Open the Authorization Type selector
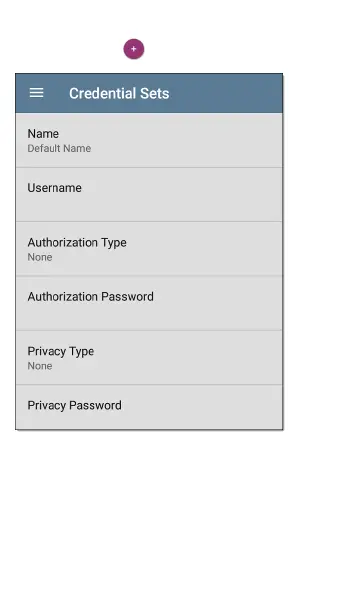 (x=149, y=249)
